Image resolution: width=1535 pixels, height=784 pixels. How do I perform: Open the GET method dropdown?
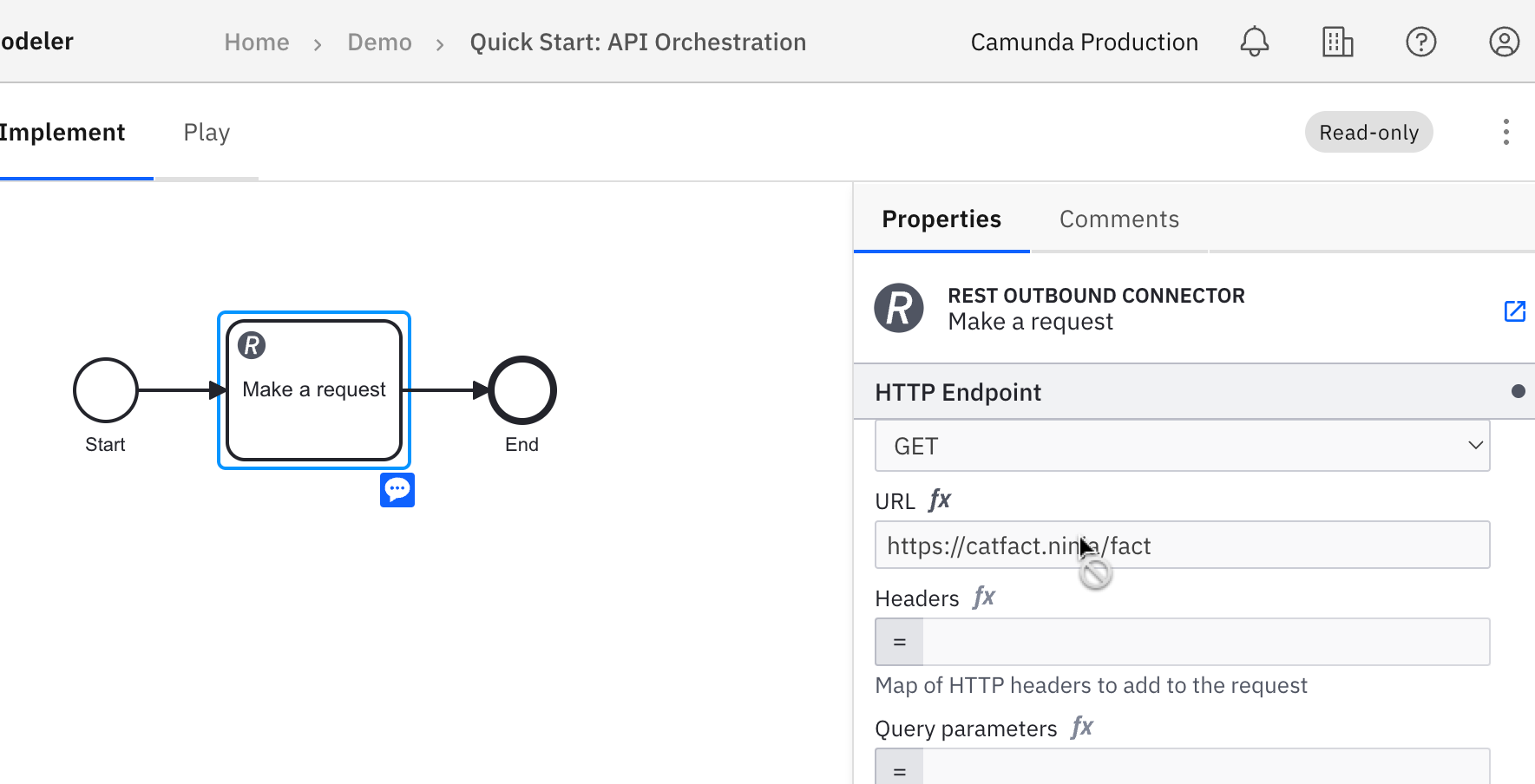point(1182,446)
